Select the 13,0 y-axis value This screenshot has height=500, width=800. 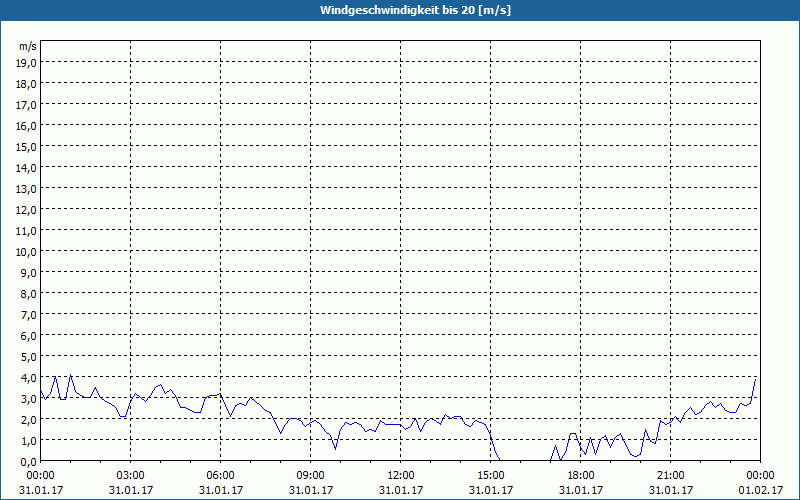pos(26,188)
